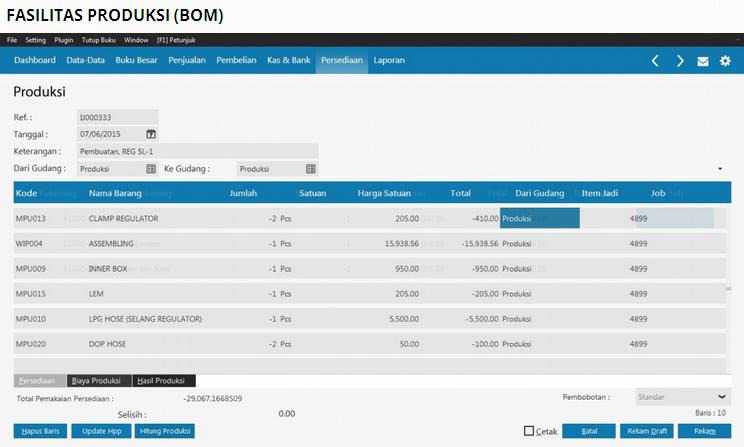The height and width of the screenshot is (447, 744).
Task: Click the Update Hpp button
Action: click(100, 431)
